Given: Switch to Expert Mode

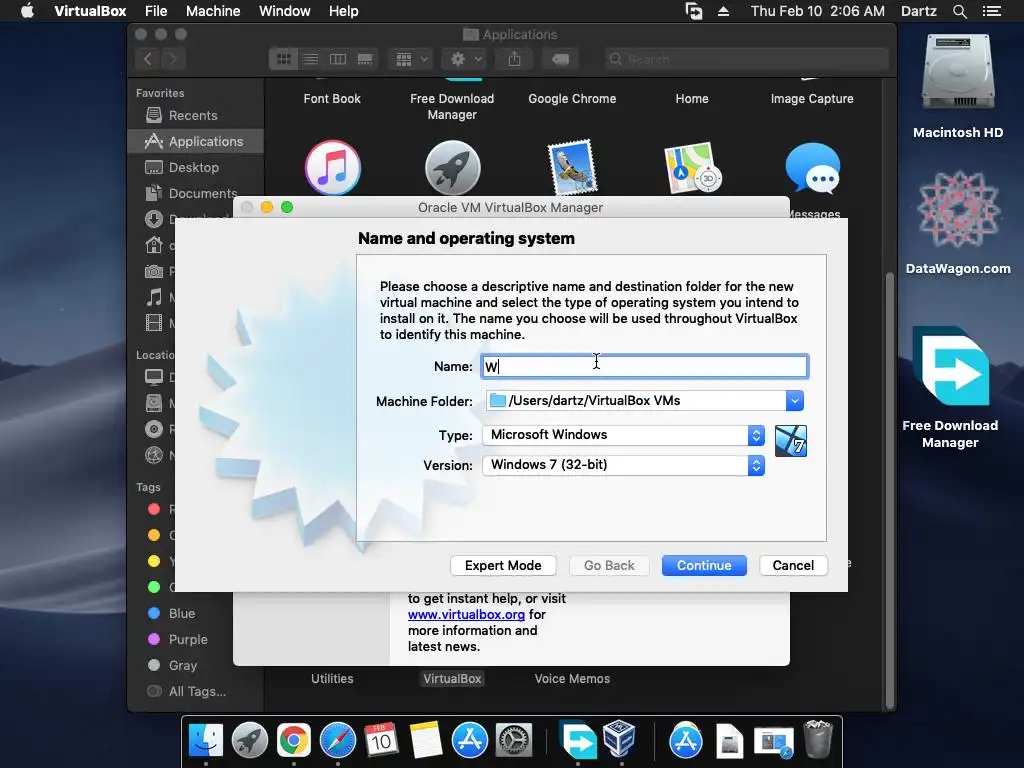Looking at the screenshot, I should pyautogui.click(x=503, y=566).
